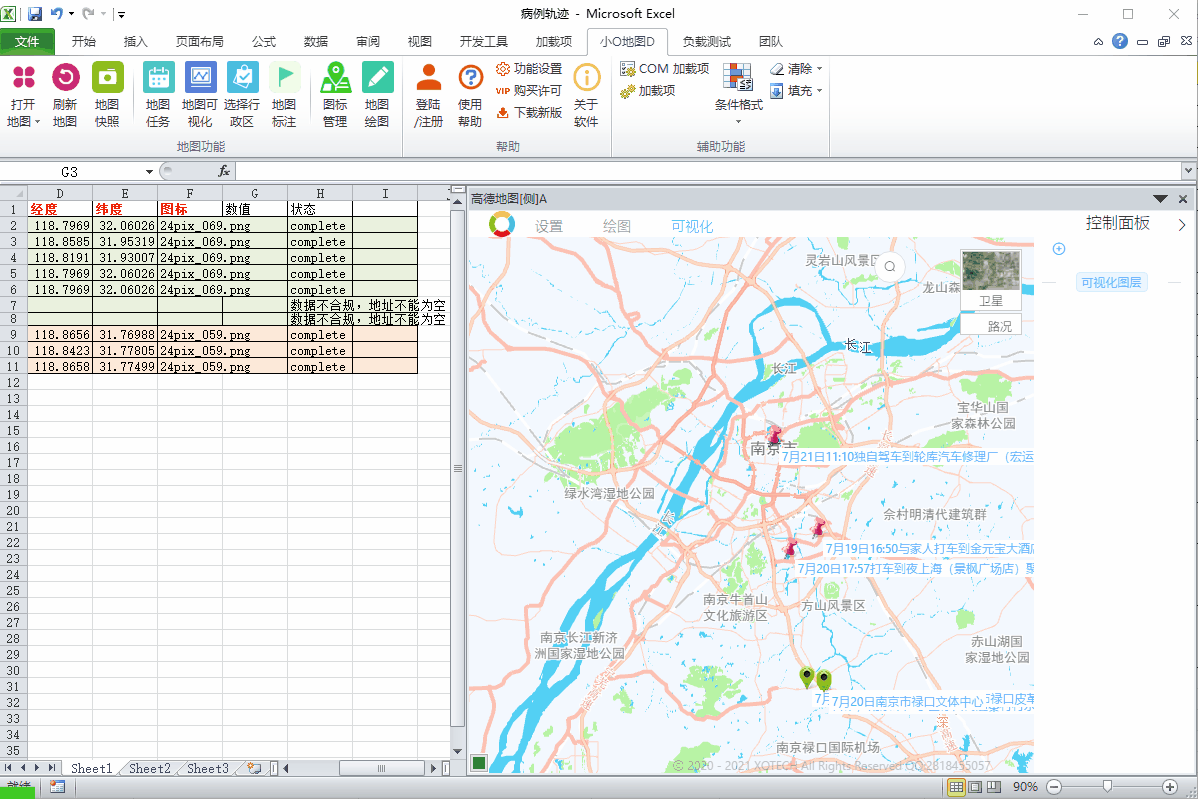This screenshot has width=1198, height=799.
Task: Select the 地图标注 flag icon
Action: [284, 77]
